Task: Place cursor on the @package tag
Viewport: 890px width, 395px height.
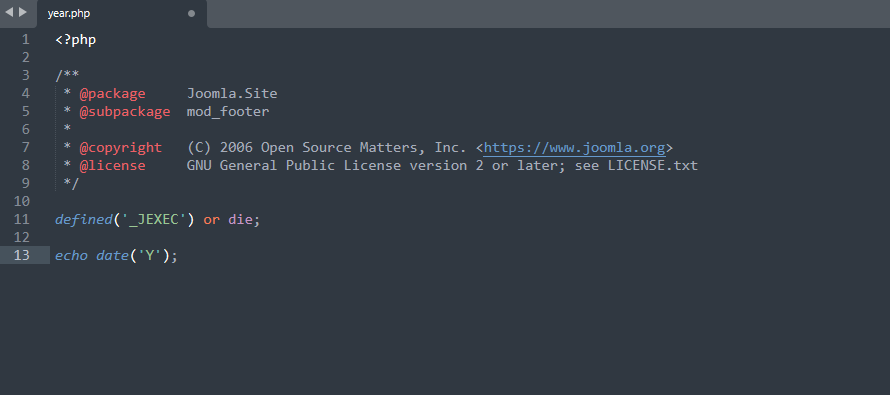Action: 112,94
